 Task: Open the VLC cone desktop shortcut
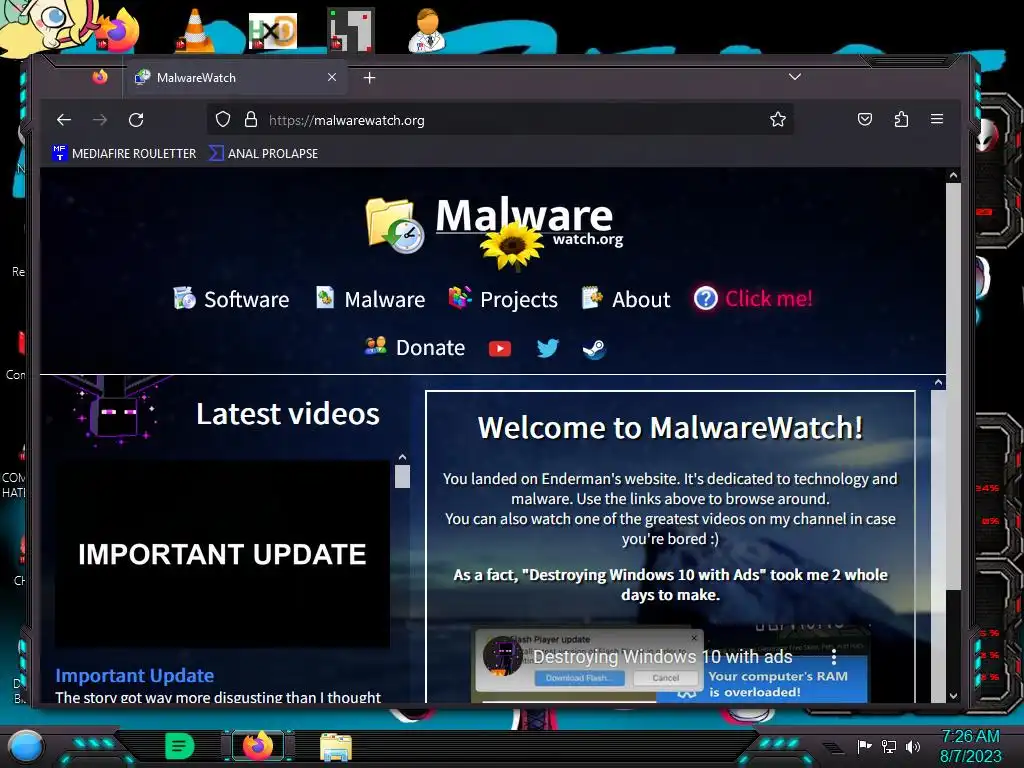pyautogui.click(x=194, y=29)
